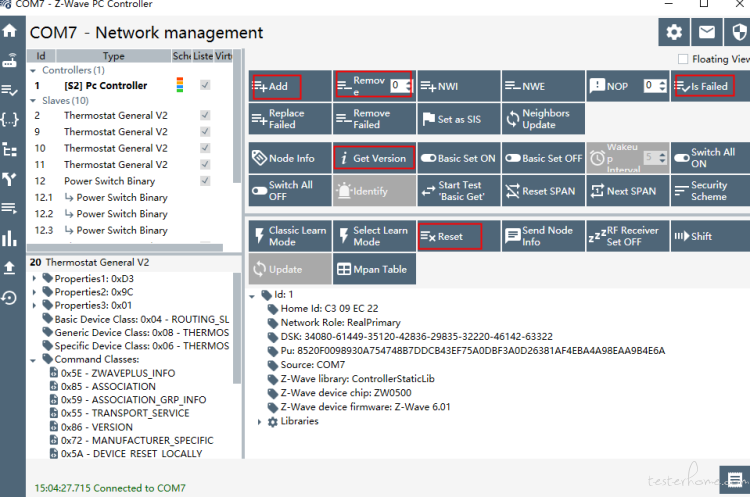Start Classic Learn Mode

point(290,236)
